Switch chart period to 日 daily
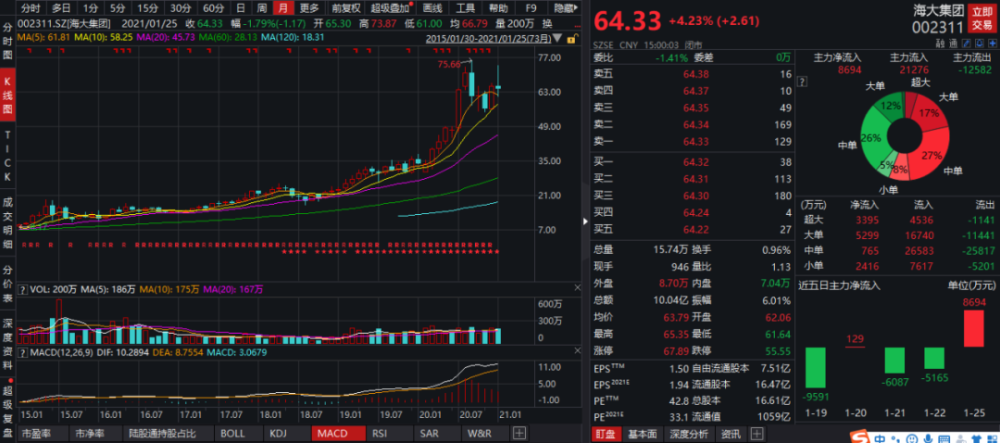Viewport: 1000px width, 443px height. tap(240, 8)
